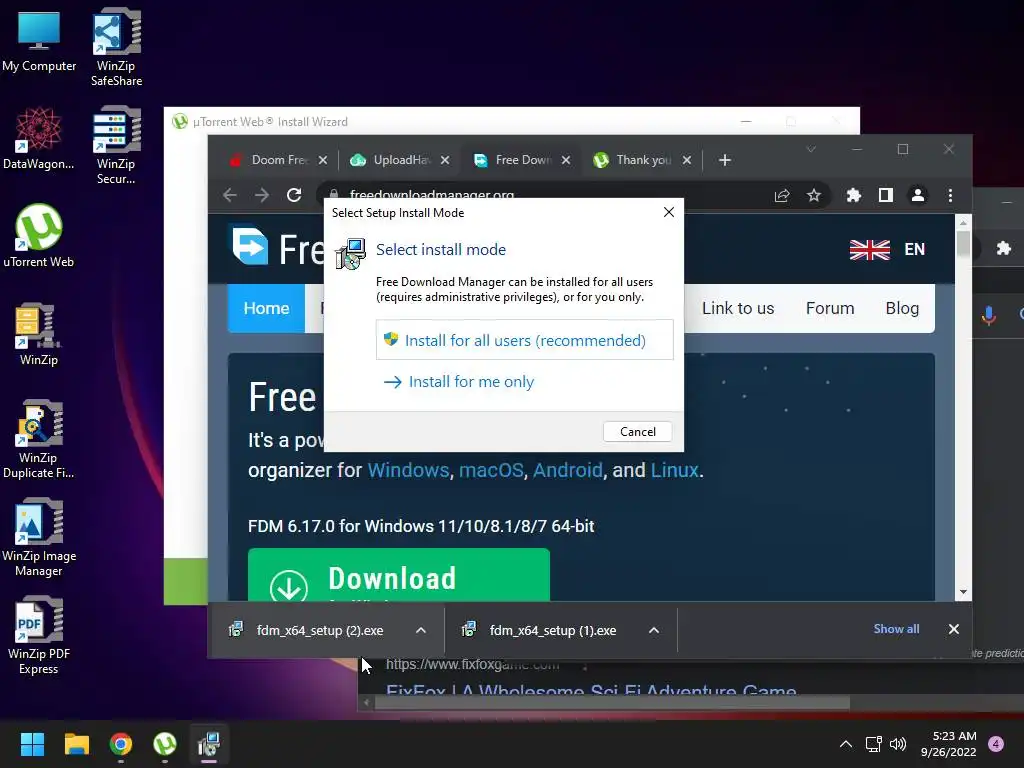The image size is (1024, 768).
Task: Launch the WinZip desktop shortcut
Action: pos(39,334)
